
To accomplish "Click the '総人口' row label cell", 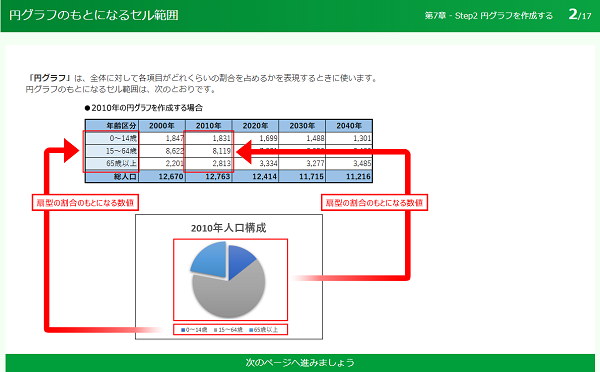I will tap(112, 176).
